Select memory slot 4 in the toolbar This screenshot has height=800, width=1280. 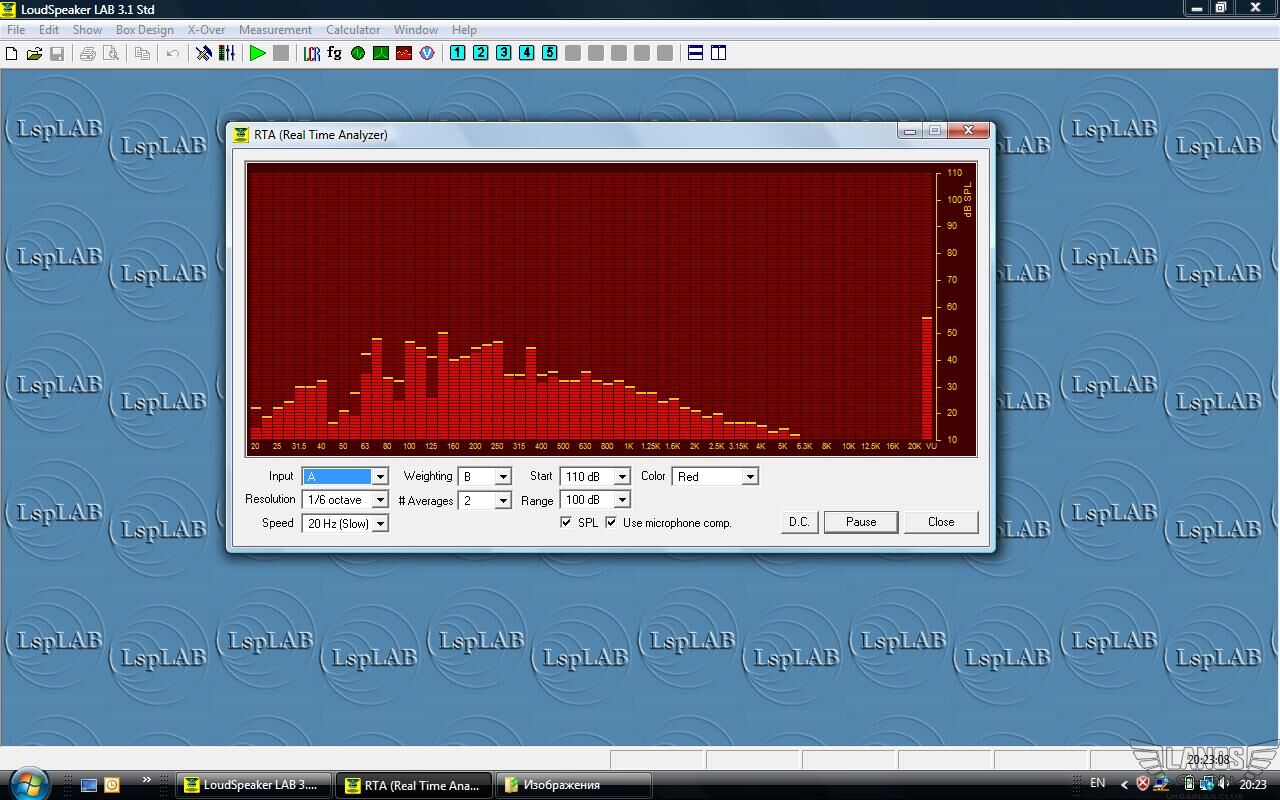pos(527,53)
